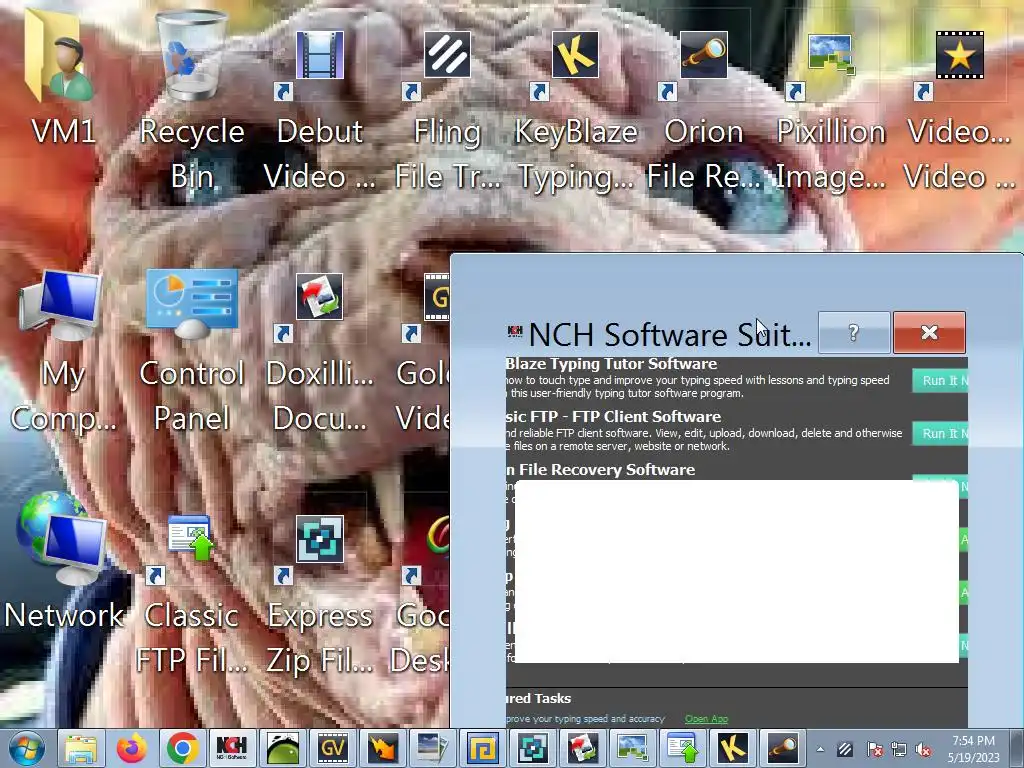
Task: Open File Explorer from the taskbar
Action: pyautogui.click(x=81, y=748)
